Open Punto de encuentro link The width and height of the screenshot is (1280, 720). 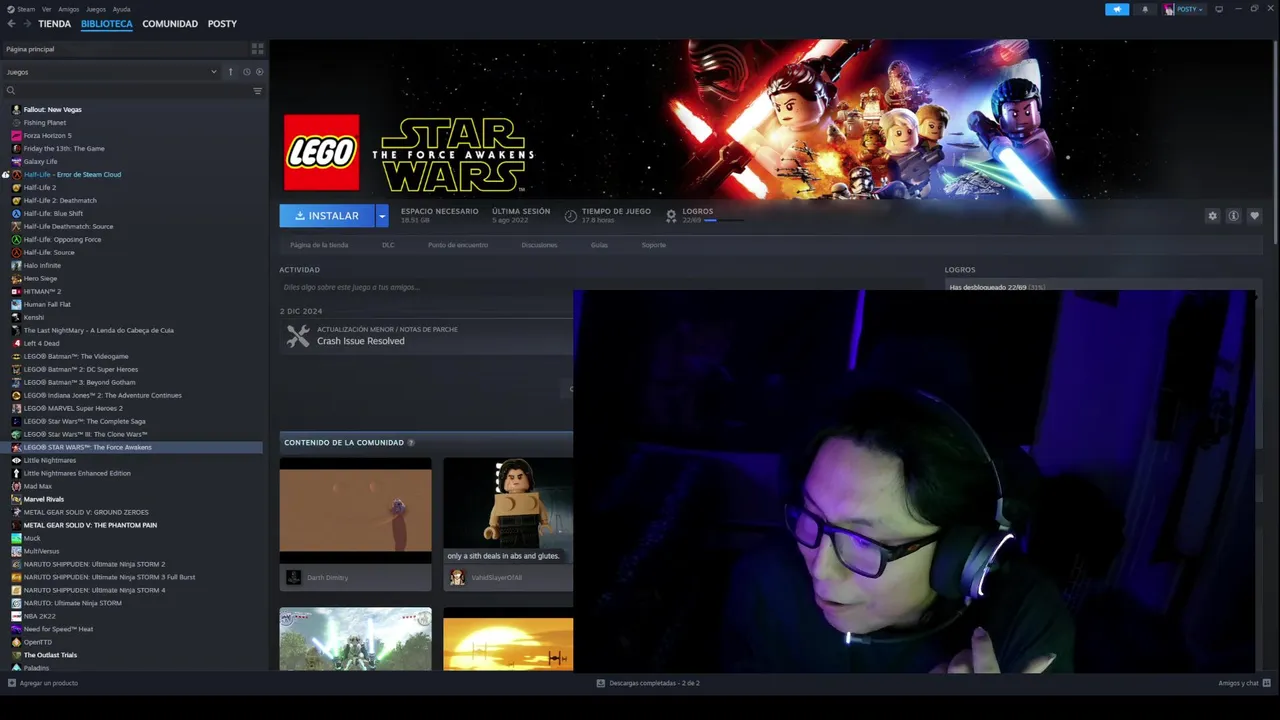click(458, 245)
